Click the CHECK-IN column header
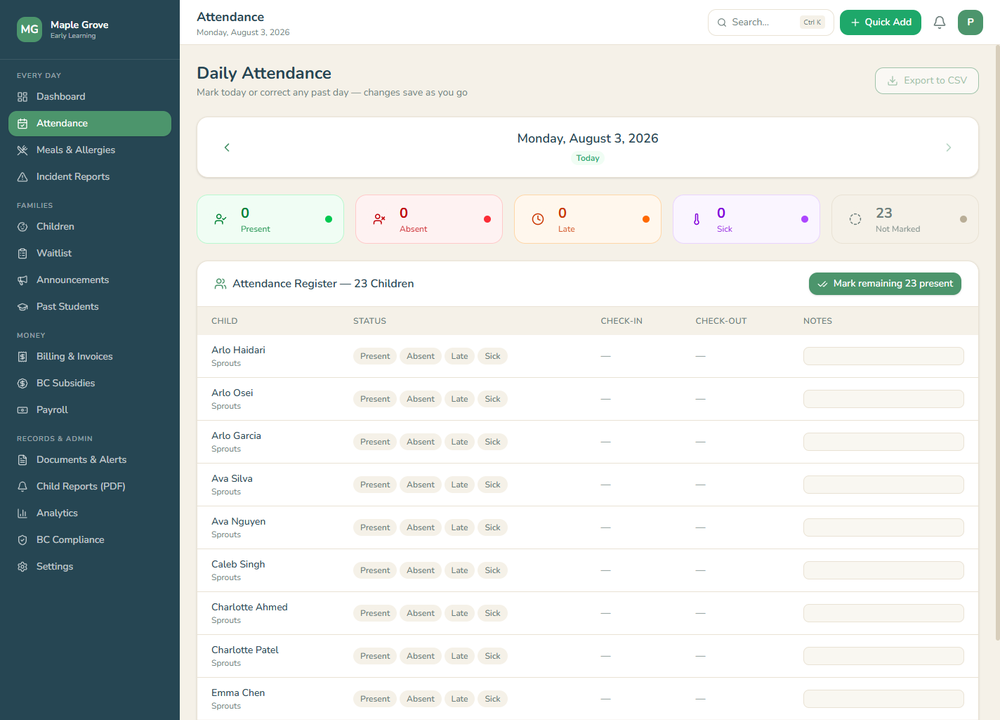Image resolution: width=1000 pixels, height=720 pixels. (621, 321)
